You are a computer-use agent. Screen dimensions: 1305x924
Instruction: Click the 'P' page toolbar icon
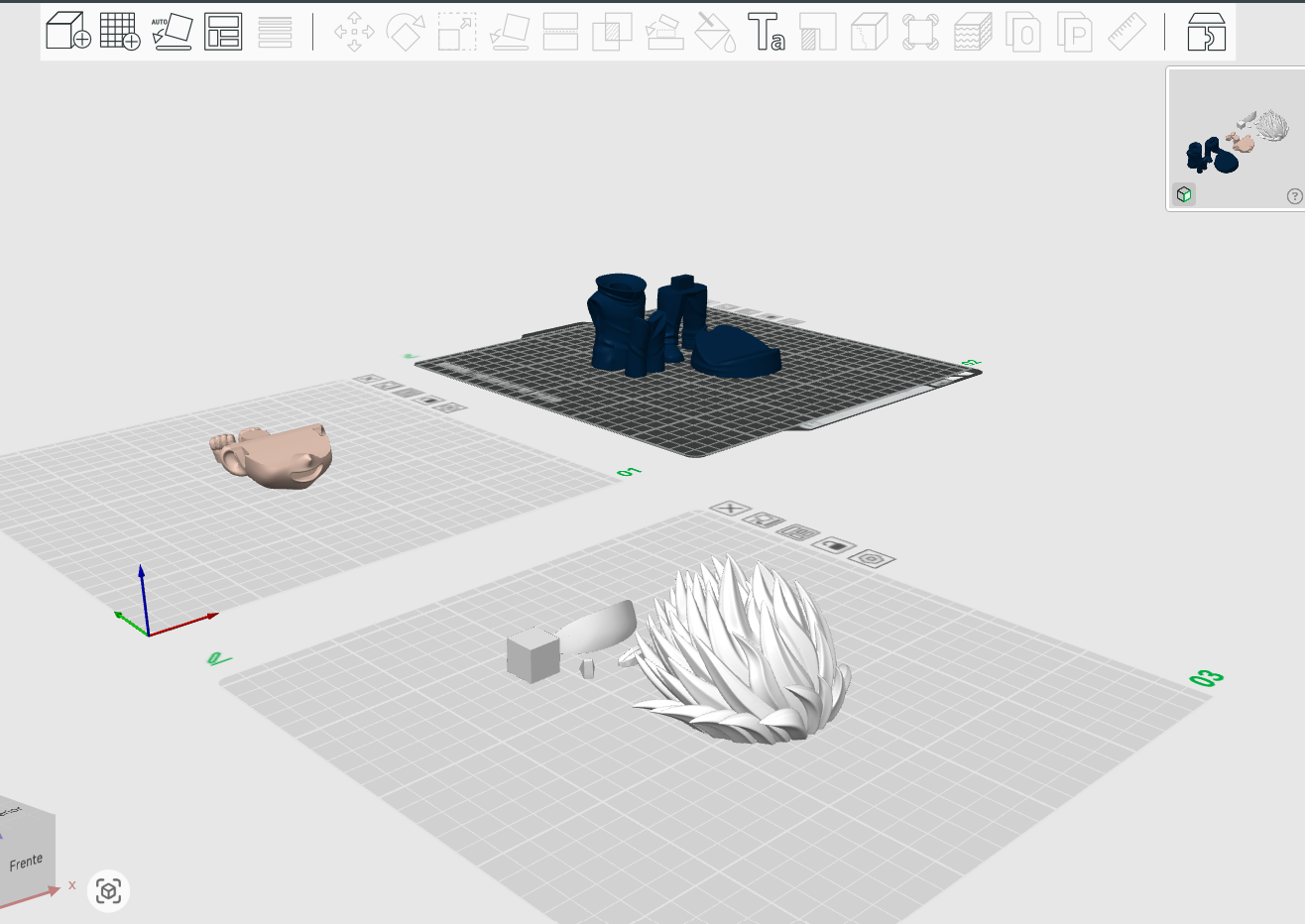tap(1075, 32)
